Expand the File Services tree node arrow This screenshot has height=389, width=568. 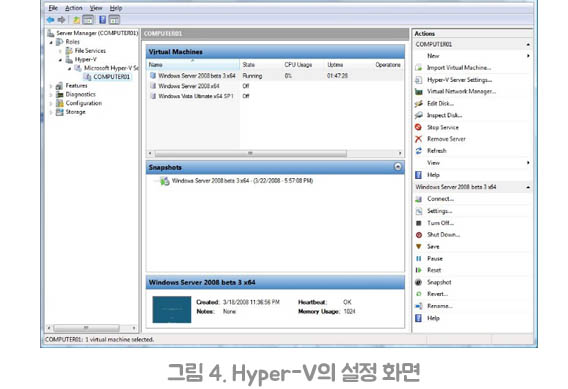[60, 51]
